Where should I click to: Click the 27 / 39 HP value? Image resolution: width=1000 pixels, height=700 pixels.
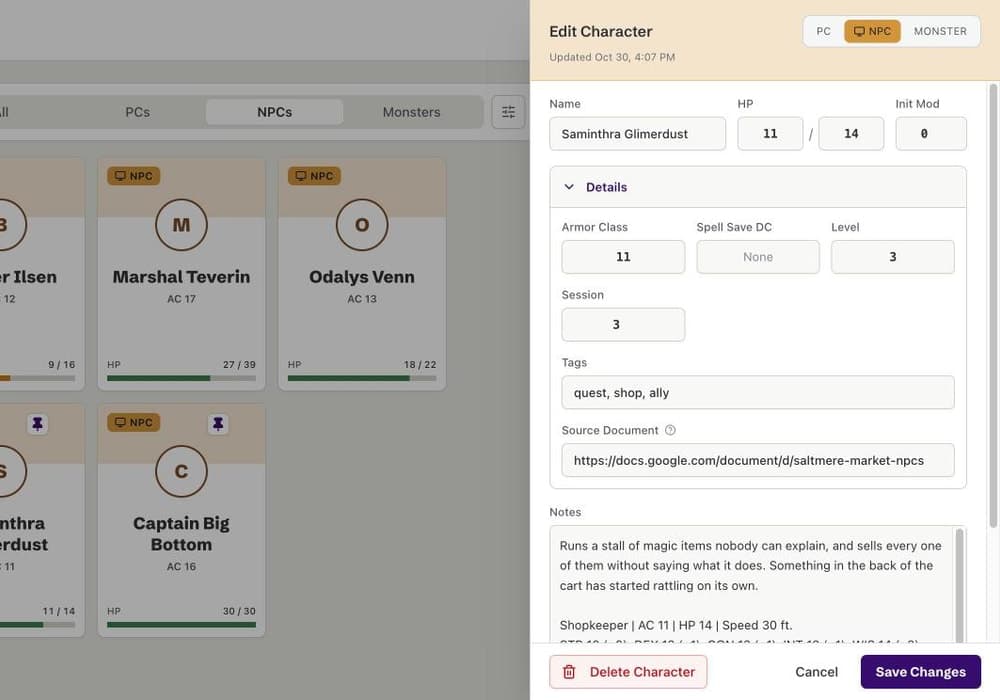(239, 365)
